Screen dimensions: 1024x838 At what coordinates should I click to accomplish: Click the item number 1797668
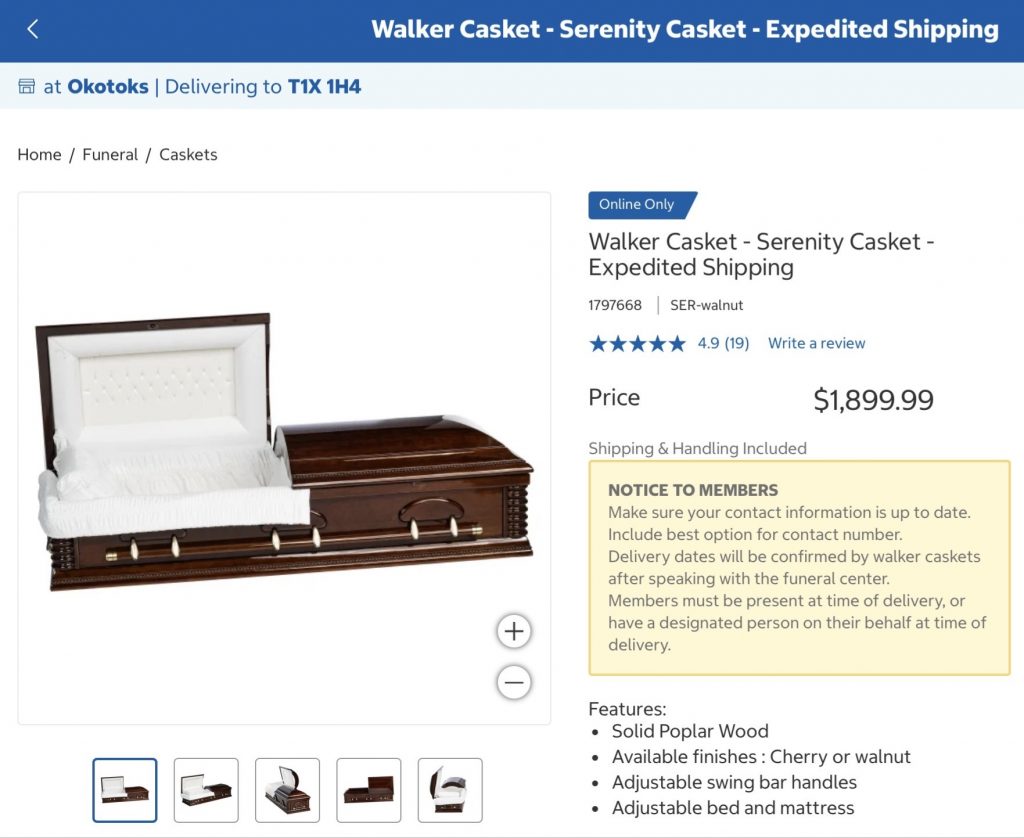(615, 305)
